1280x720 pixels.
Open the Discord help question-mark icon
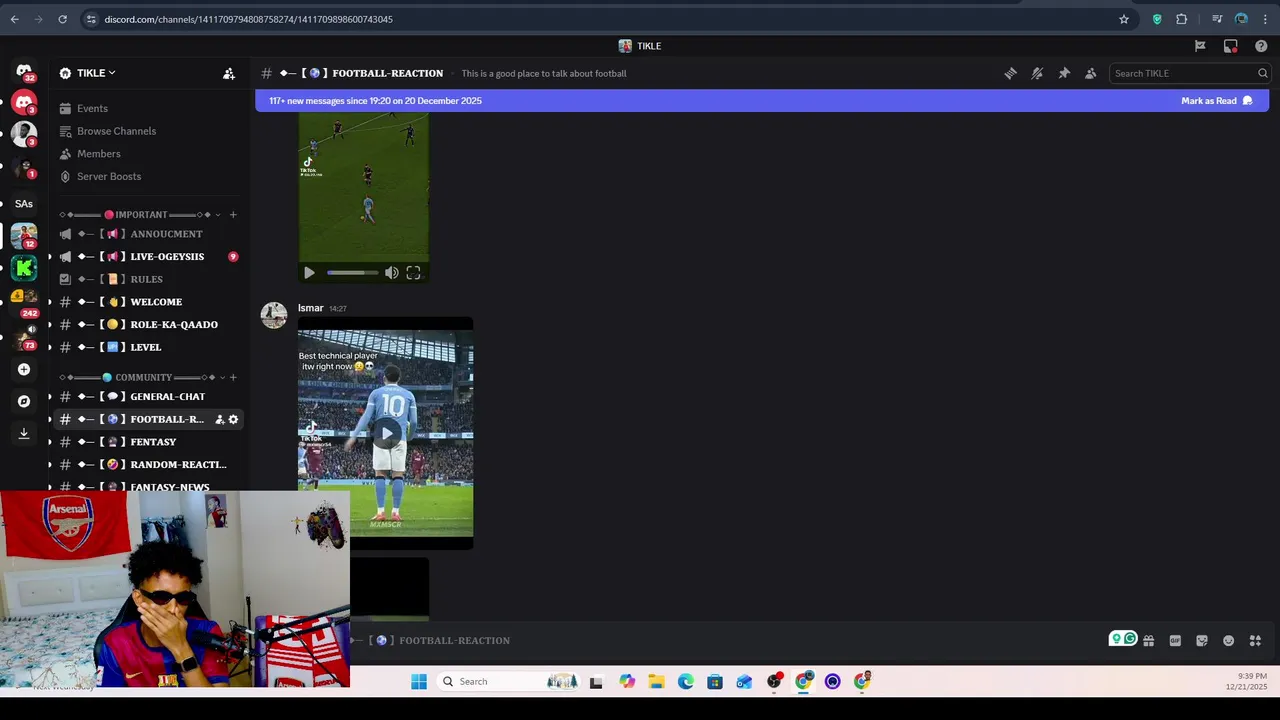(x=1261, y=46)
